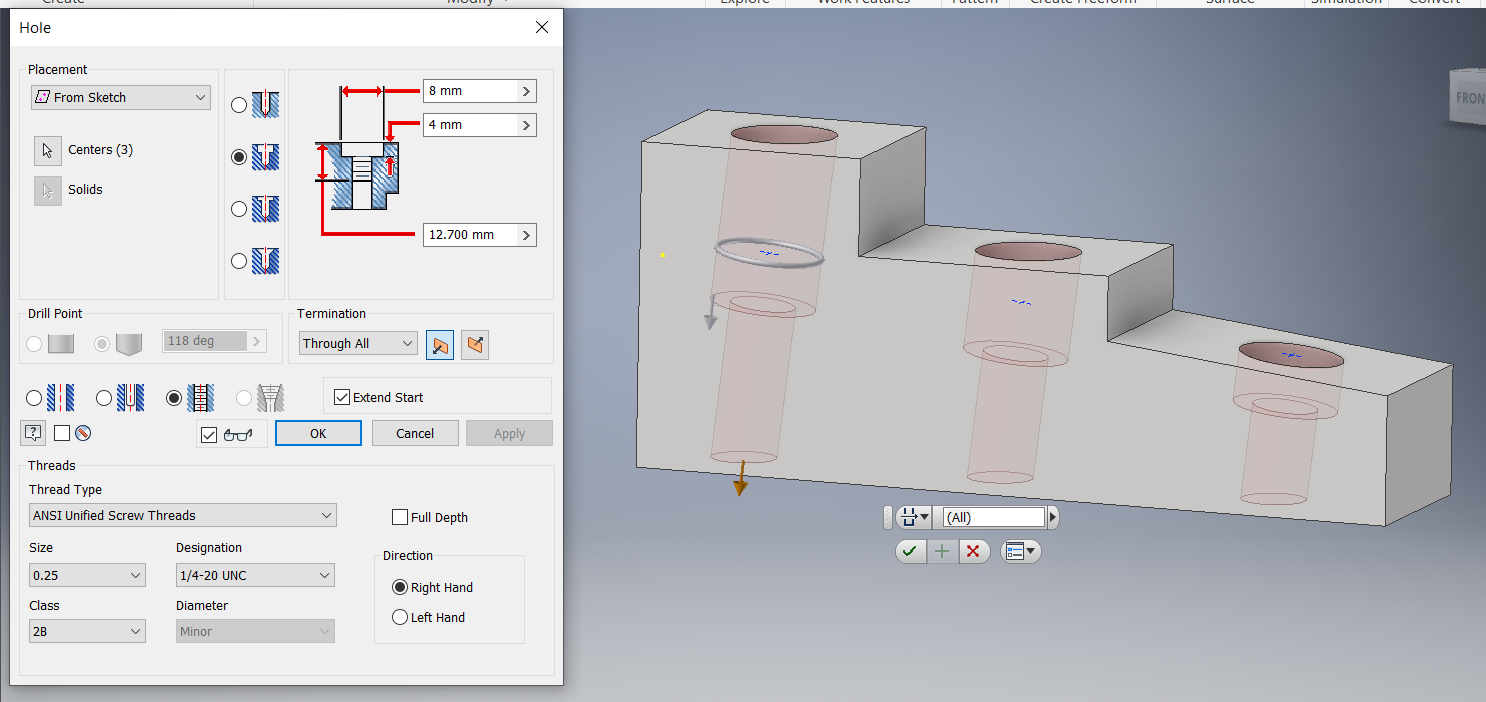The width and height of the screenshot is (1486, 702).
Task: Click the Termination group label
Action: (332, 314)
